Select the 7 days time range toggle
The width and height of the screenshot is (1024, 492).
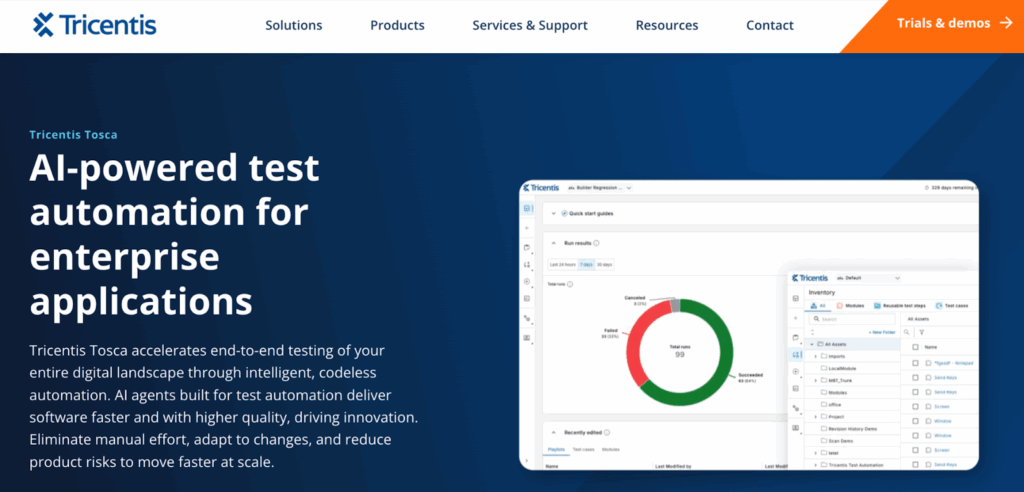tap(588, 264)
